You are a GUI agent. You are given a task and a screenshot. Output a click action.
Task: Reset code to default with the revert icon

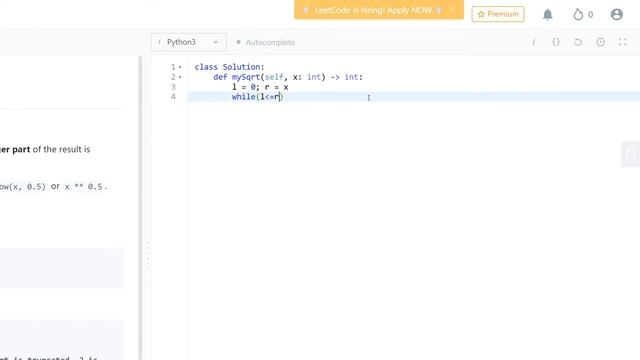tap(578, 42)
